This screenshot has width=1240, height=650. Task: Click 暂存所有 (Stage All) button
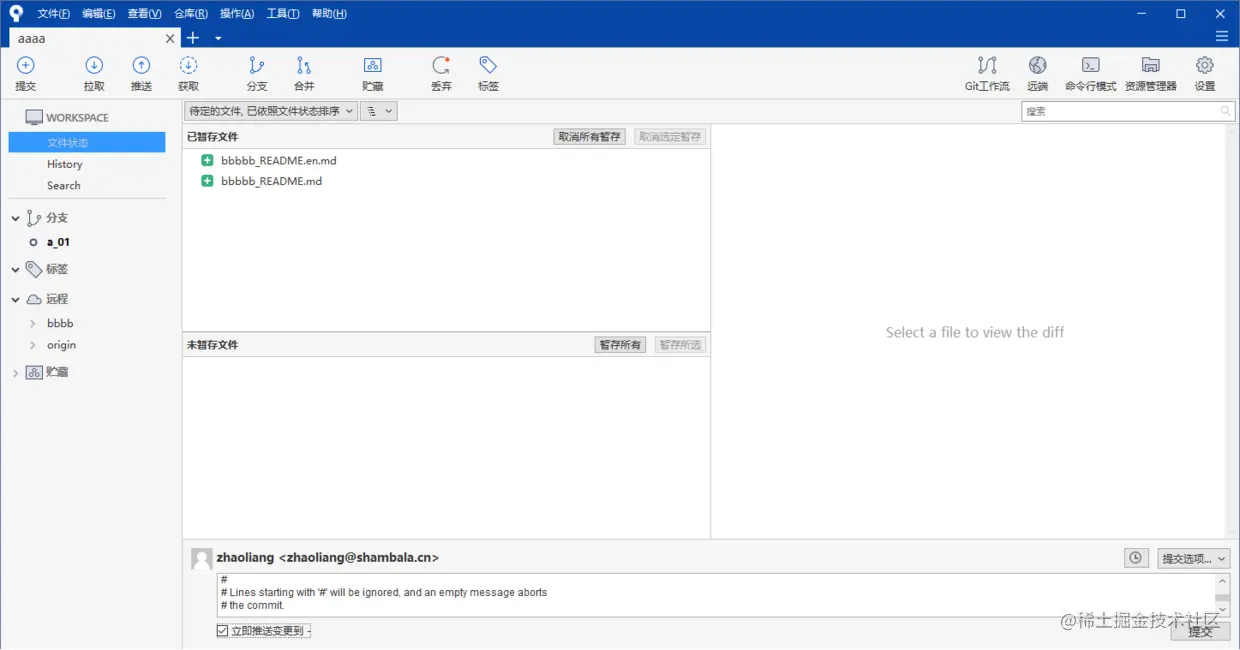pos(620,345)
